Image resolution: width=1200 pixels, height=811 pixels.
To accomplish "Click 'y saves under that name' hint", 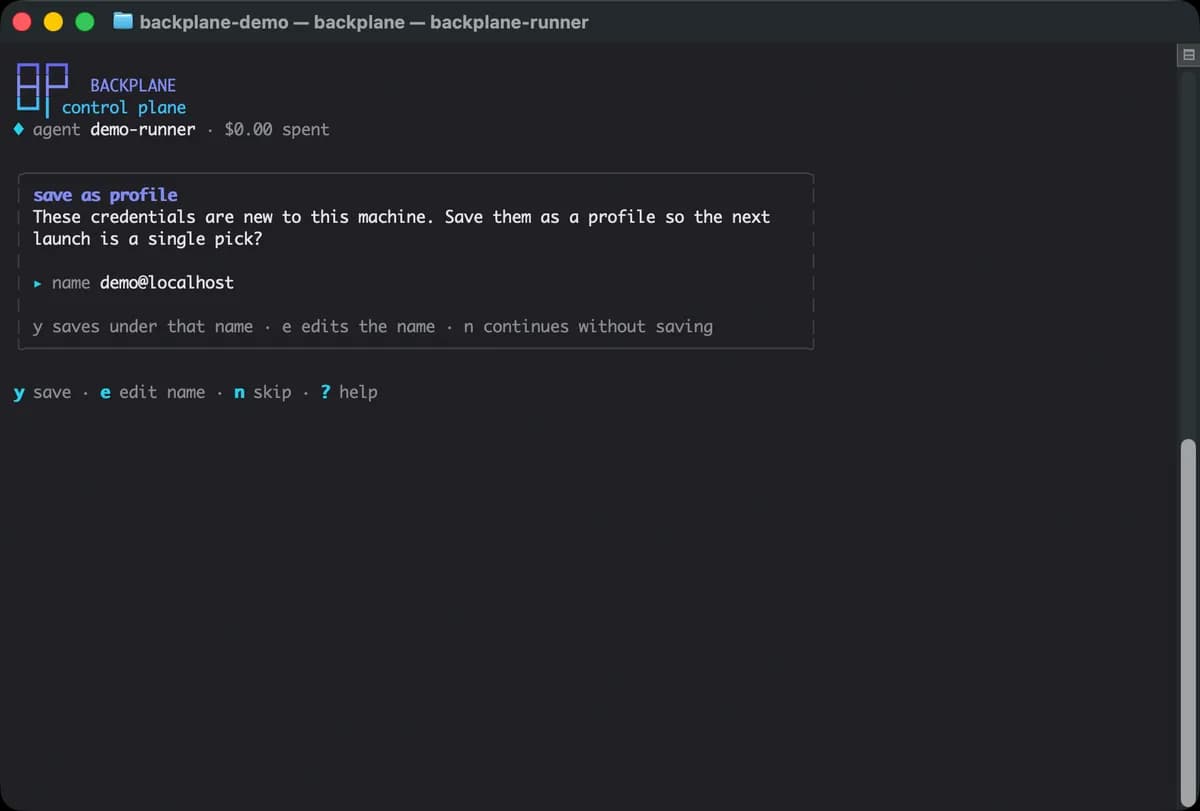I will tap(143, 326).
